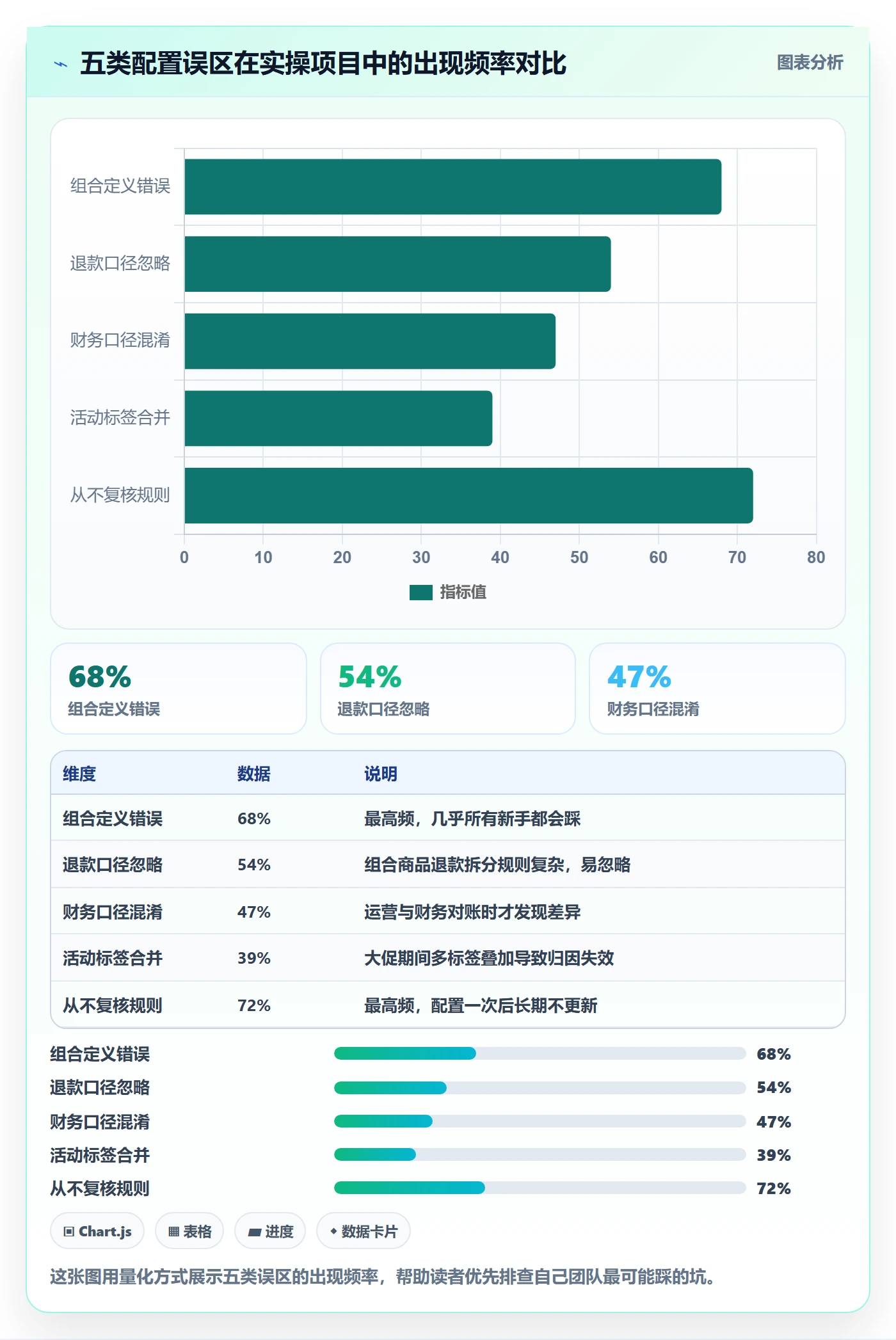Click the 72% label beside progress bar

774,1188
